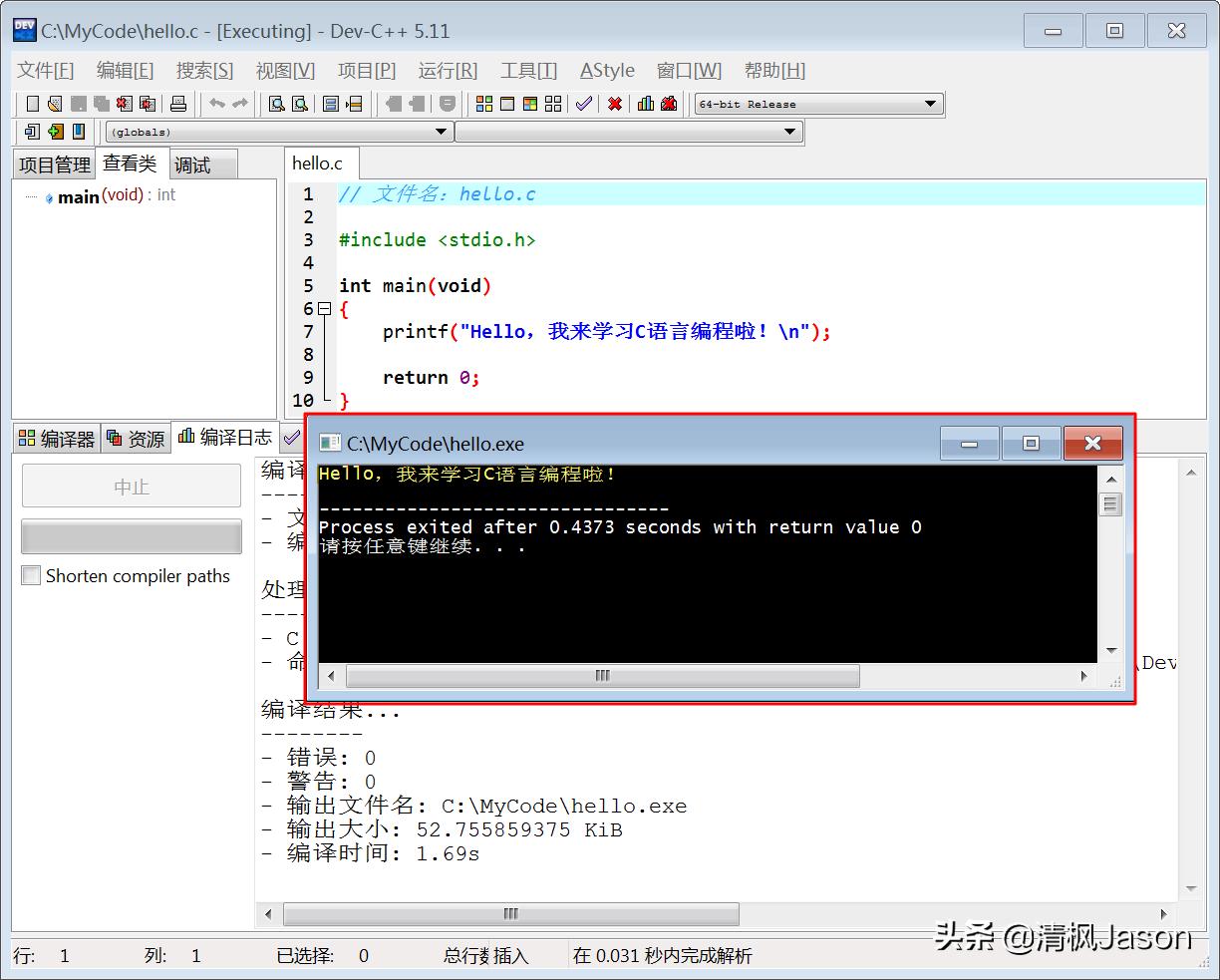Run the program using the Run toolbar icon
The height and width of the screenshot is (980, 1220).
click(x=508, y=103)
